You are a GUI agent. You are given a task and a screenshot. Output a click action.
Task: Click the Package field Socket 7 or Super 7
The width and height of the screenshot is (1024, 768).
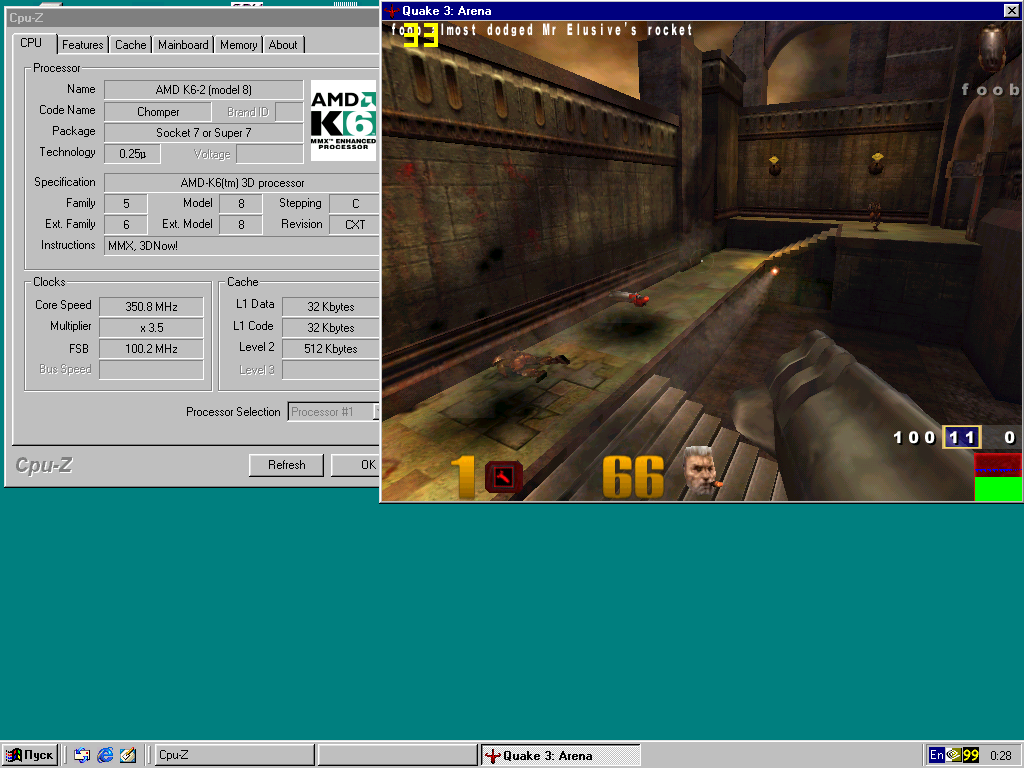pyautogui.click(x=204, y=133)
